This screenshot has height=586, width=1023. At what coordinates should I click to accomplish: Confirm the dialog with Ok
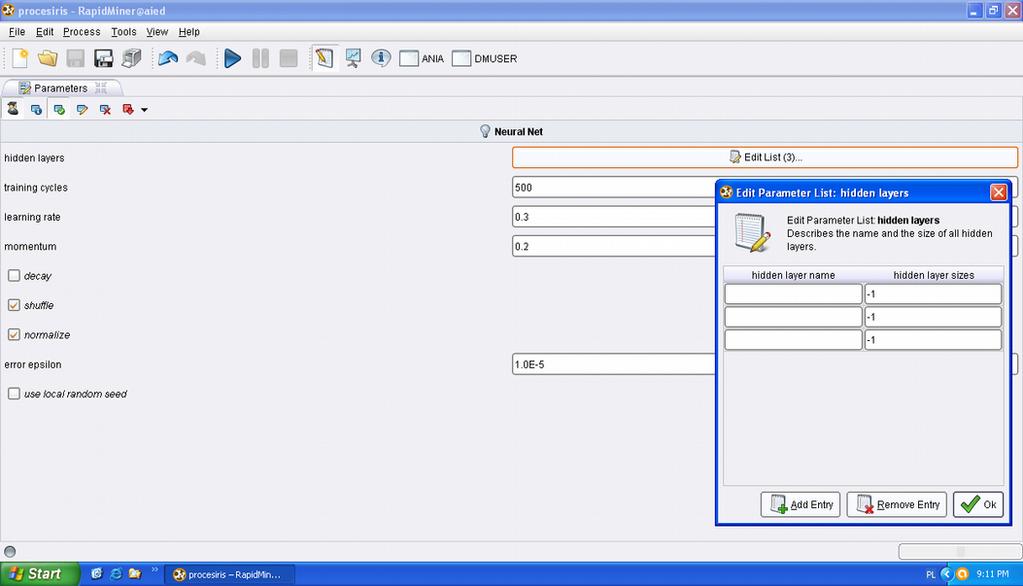[979, 504]
